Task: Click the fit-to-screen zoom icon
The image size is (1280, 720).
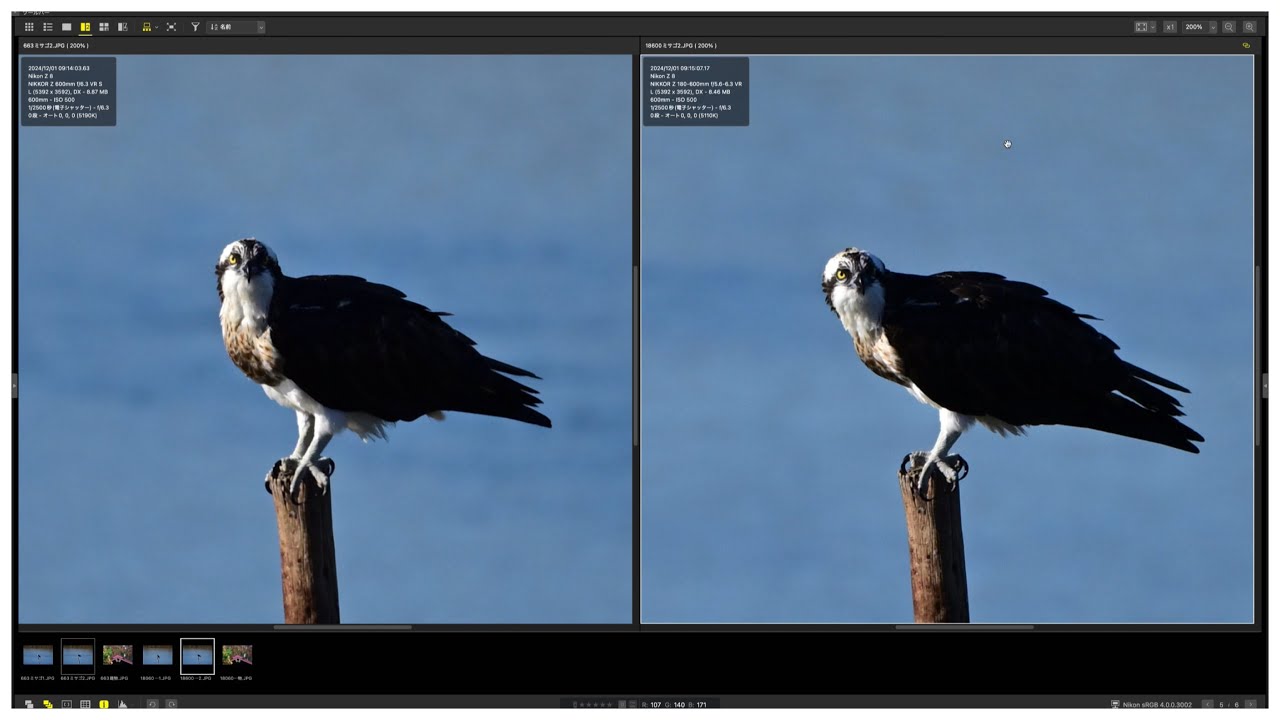Action: tap(1141, 27)
